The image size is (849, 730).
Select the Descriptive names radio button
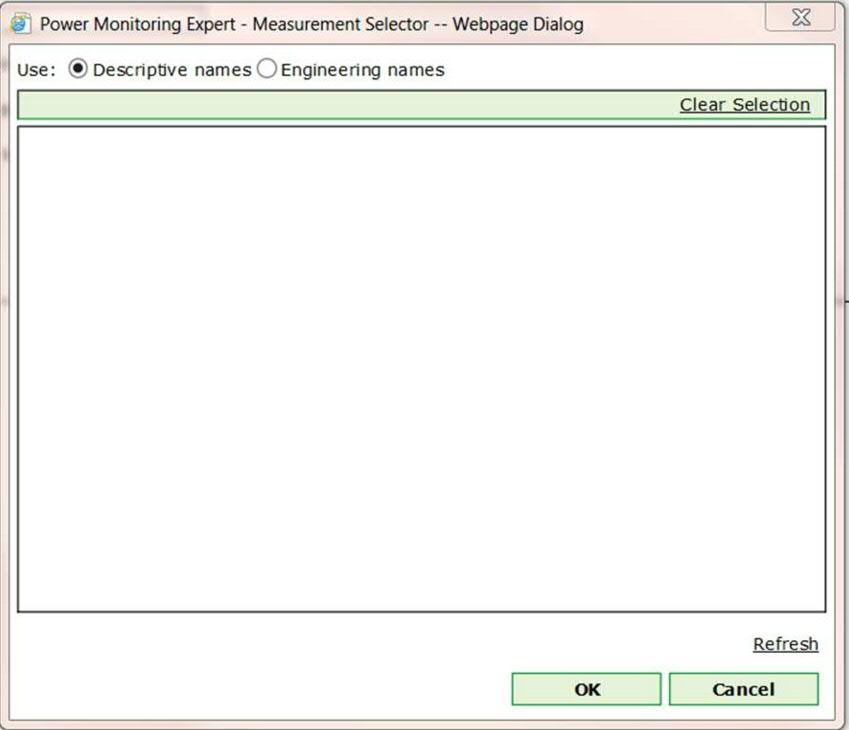point(78,69)
